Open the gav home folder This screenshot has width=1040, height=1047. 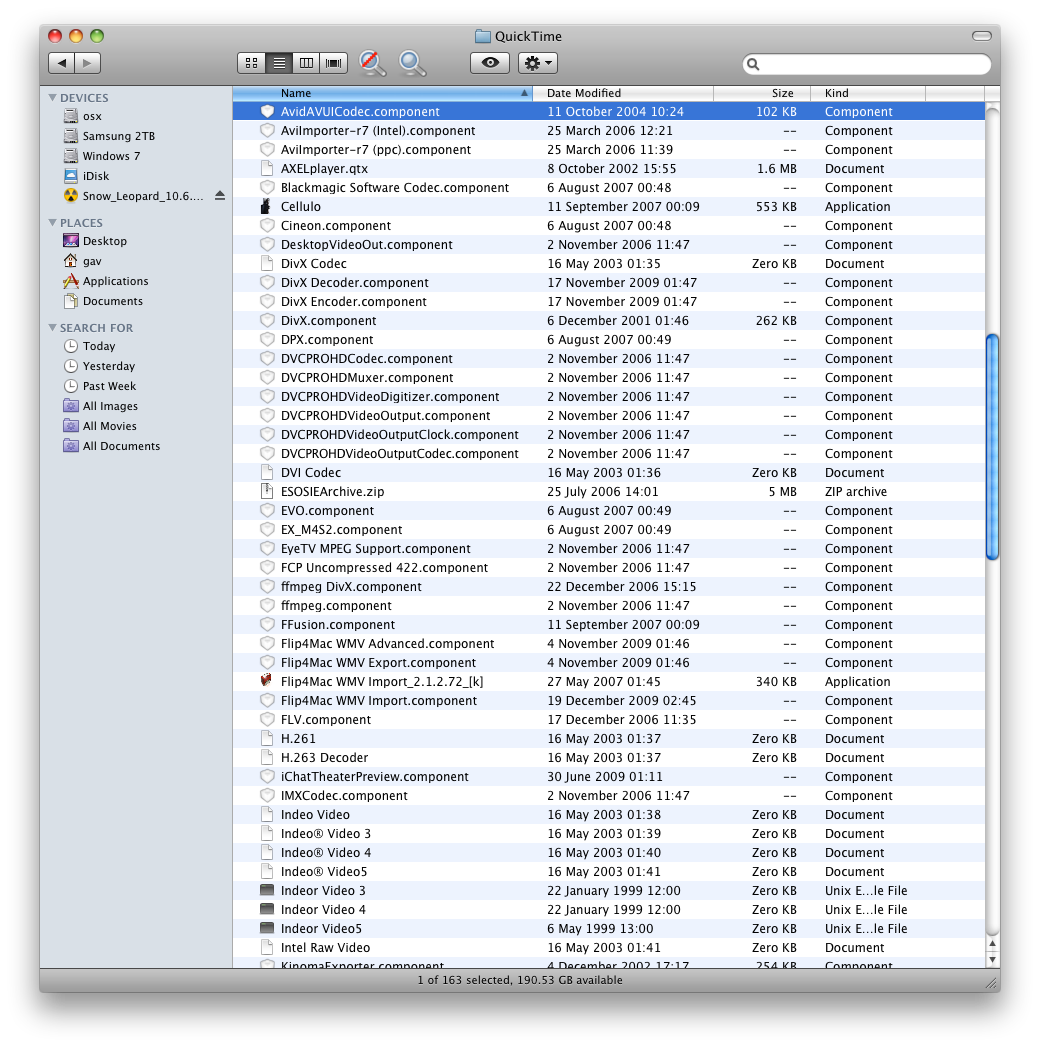click(x=92, y=261)
